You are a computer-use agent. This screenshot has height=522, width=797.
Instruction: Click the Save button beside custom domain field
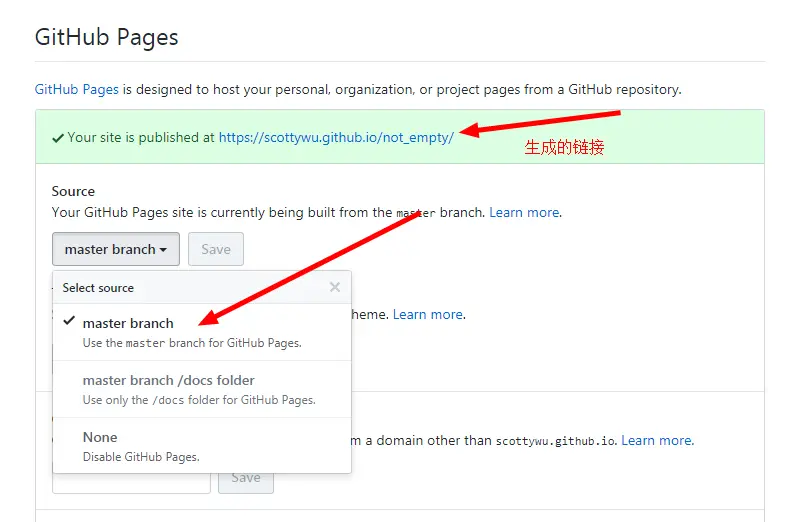click(246, 483)
